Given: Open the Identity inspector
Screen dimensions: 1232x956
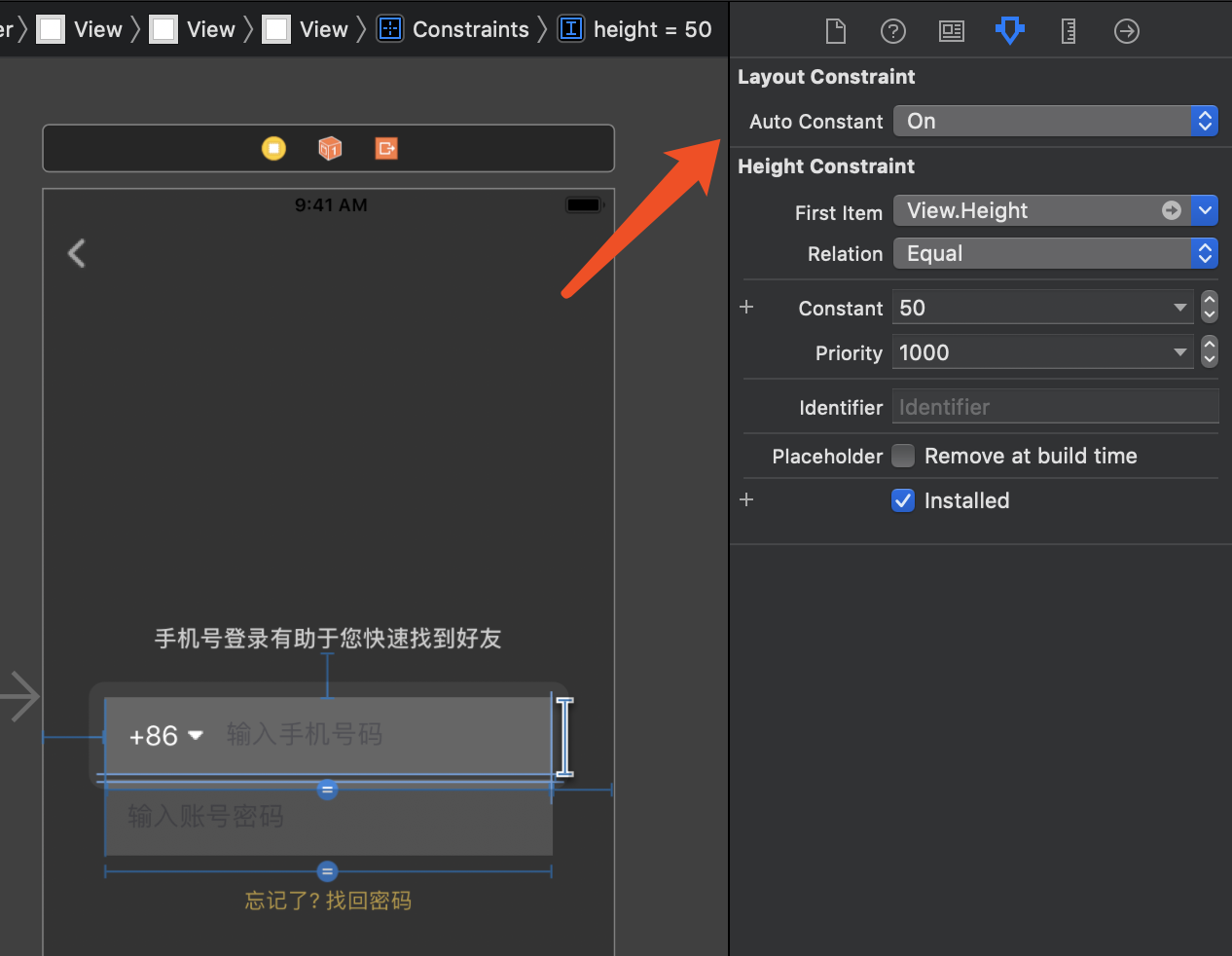Looking at the screenshot, I should (x=952, y=31).
